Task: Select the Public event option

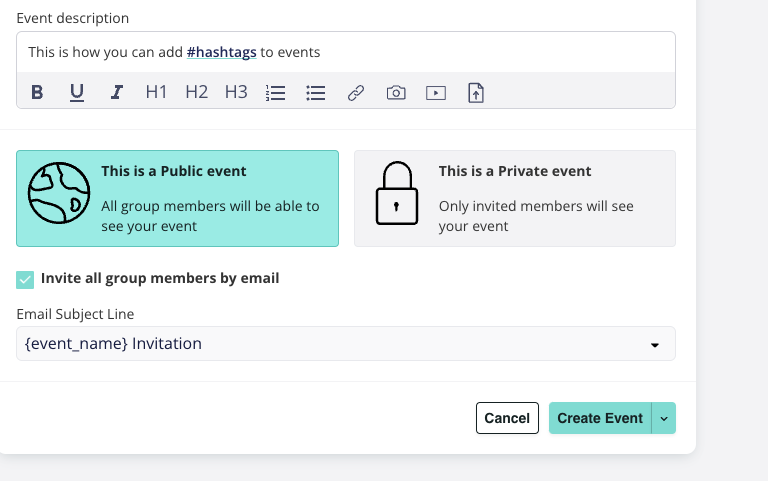Action: (x=177, y=198)
